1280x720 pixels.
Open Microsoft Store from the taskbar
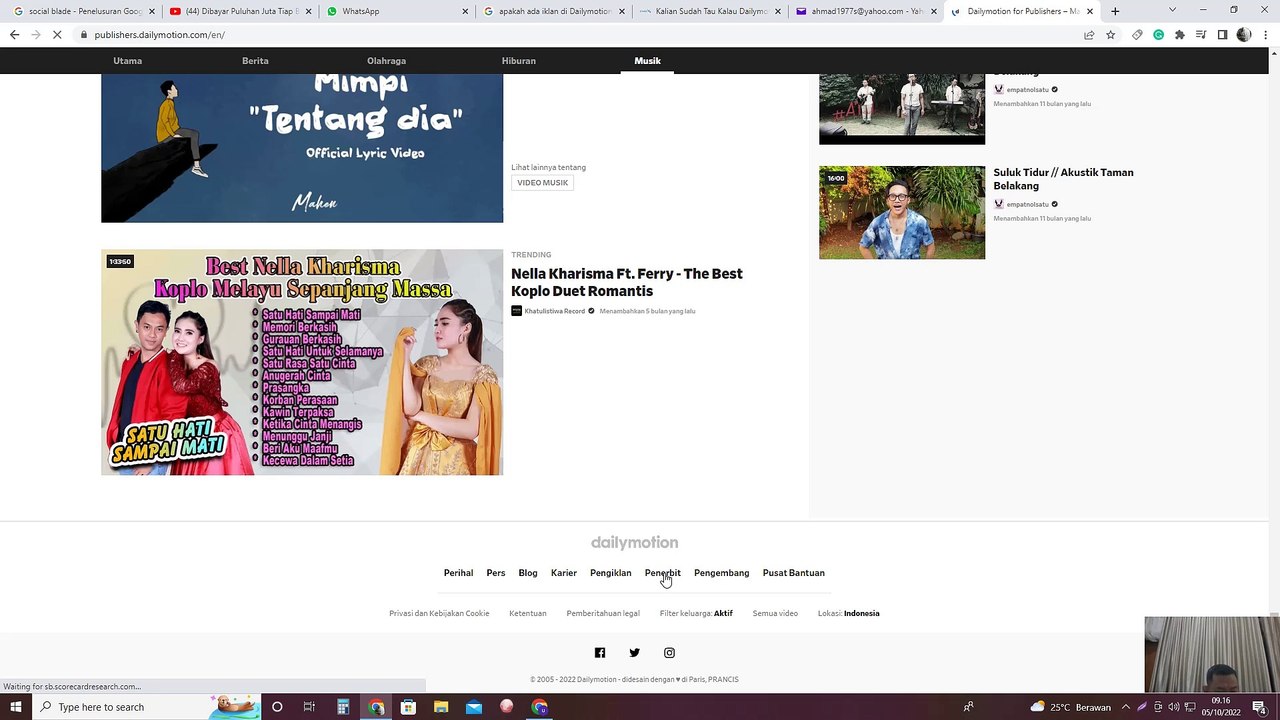(408, 707)
